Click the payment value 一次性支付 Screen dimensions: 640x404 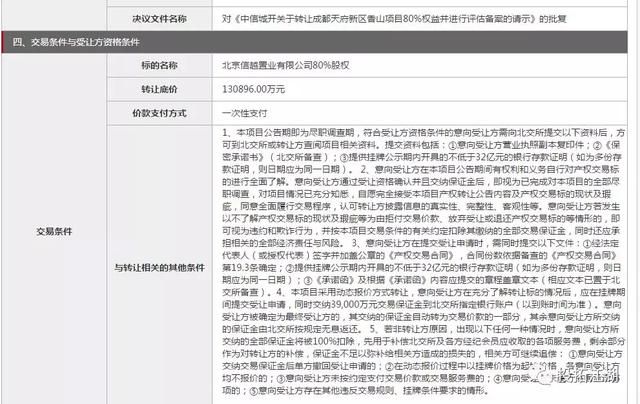(x=244, y=113)
